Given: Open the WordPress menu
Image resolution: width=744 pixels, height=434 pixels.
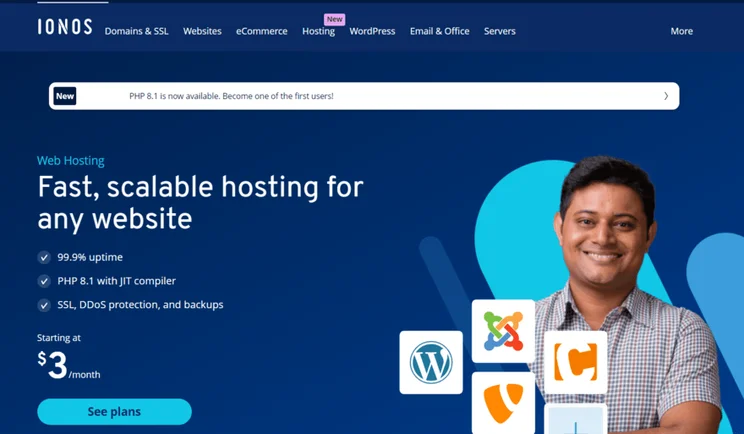Looking at the screenshot, I should pos(372,31).
